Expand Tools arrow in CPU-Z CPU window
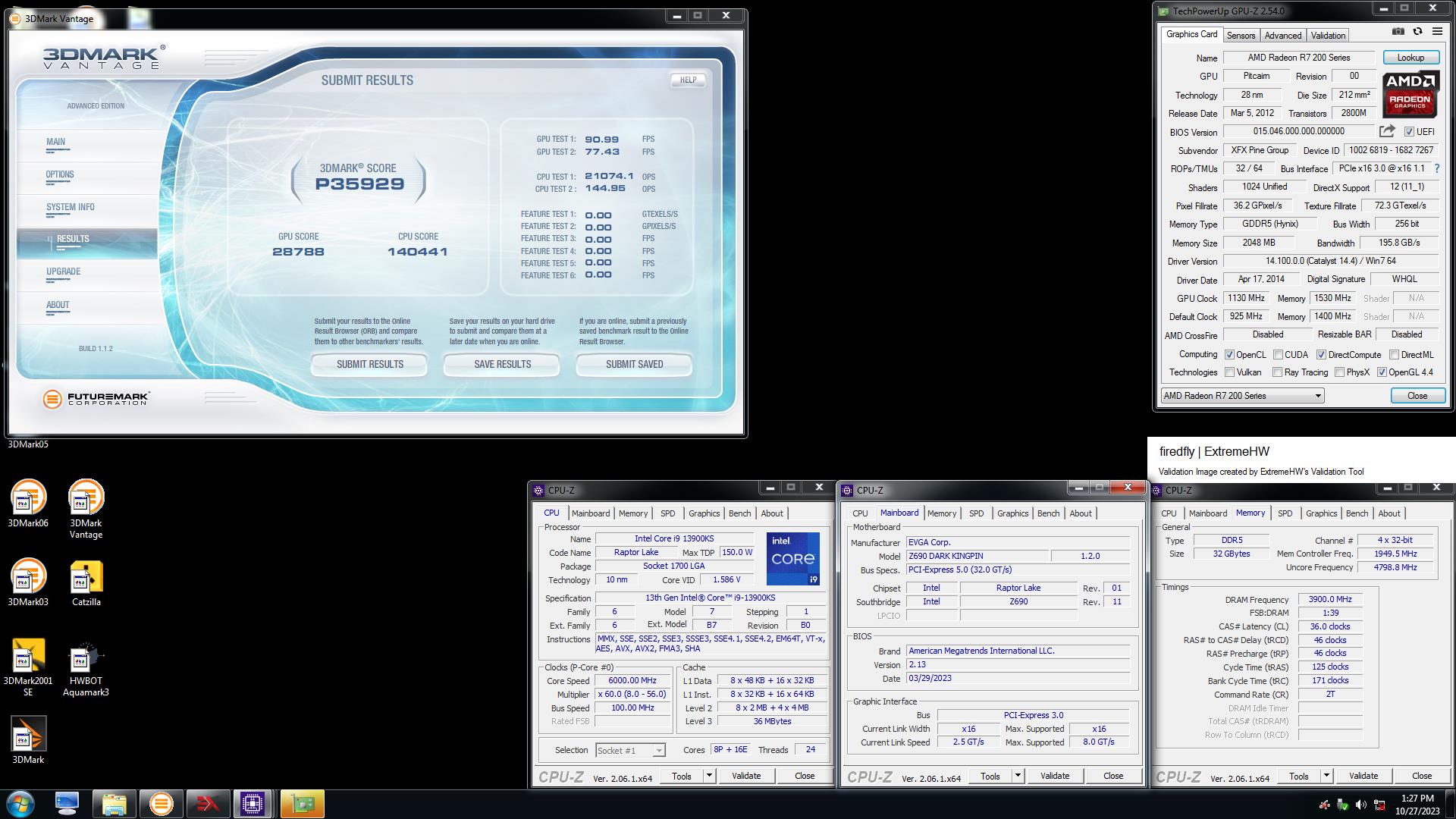The width and height of the screenshot is (1456, 819). click(x=709, y=776)
